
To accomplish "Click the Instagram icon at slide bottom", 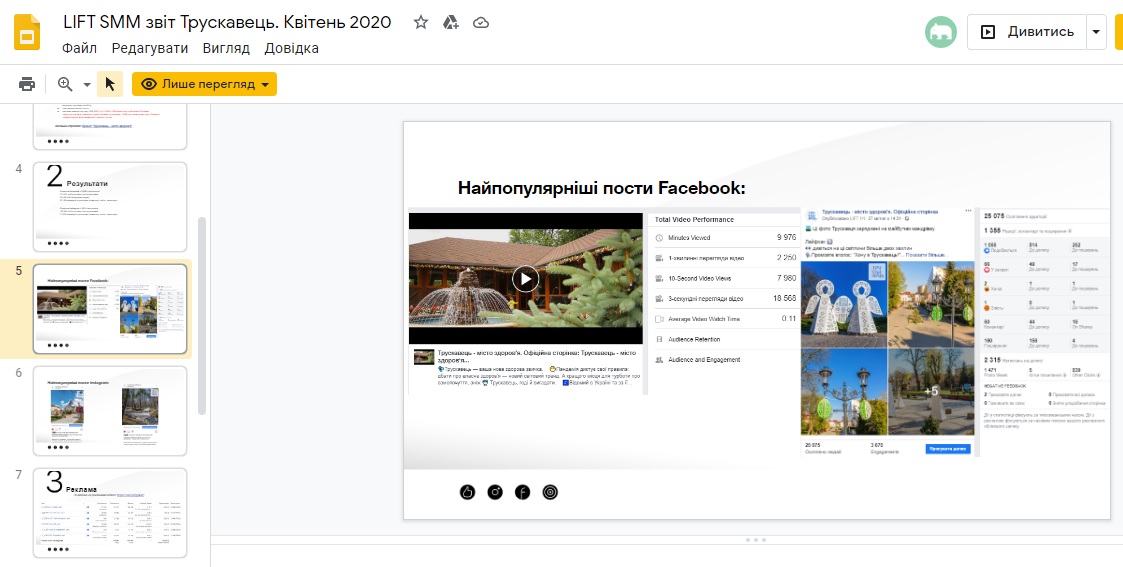I will pos(495,492).
